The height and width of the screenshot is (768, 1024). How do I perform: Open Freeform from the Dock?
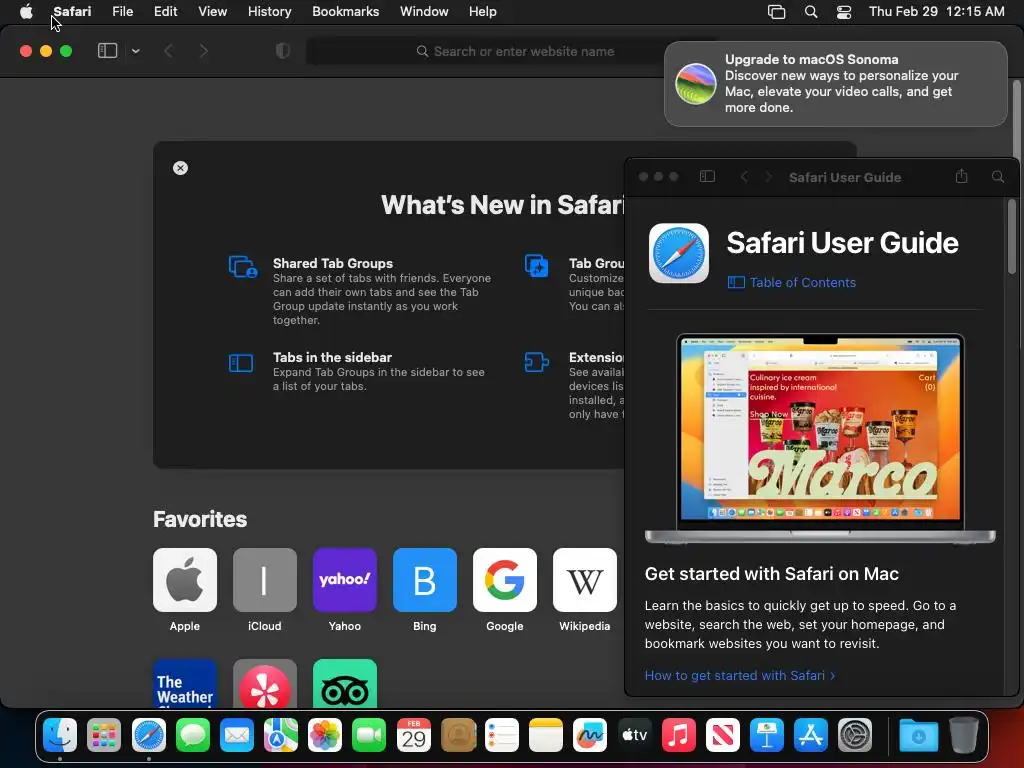coord(590,735)
